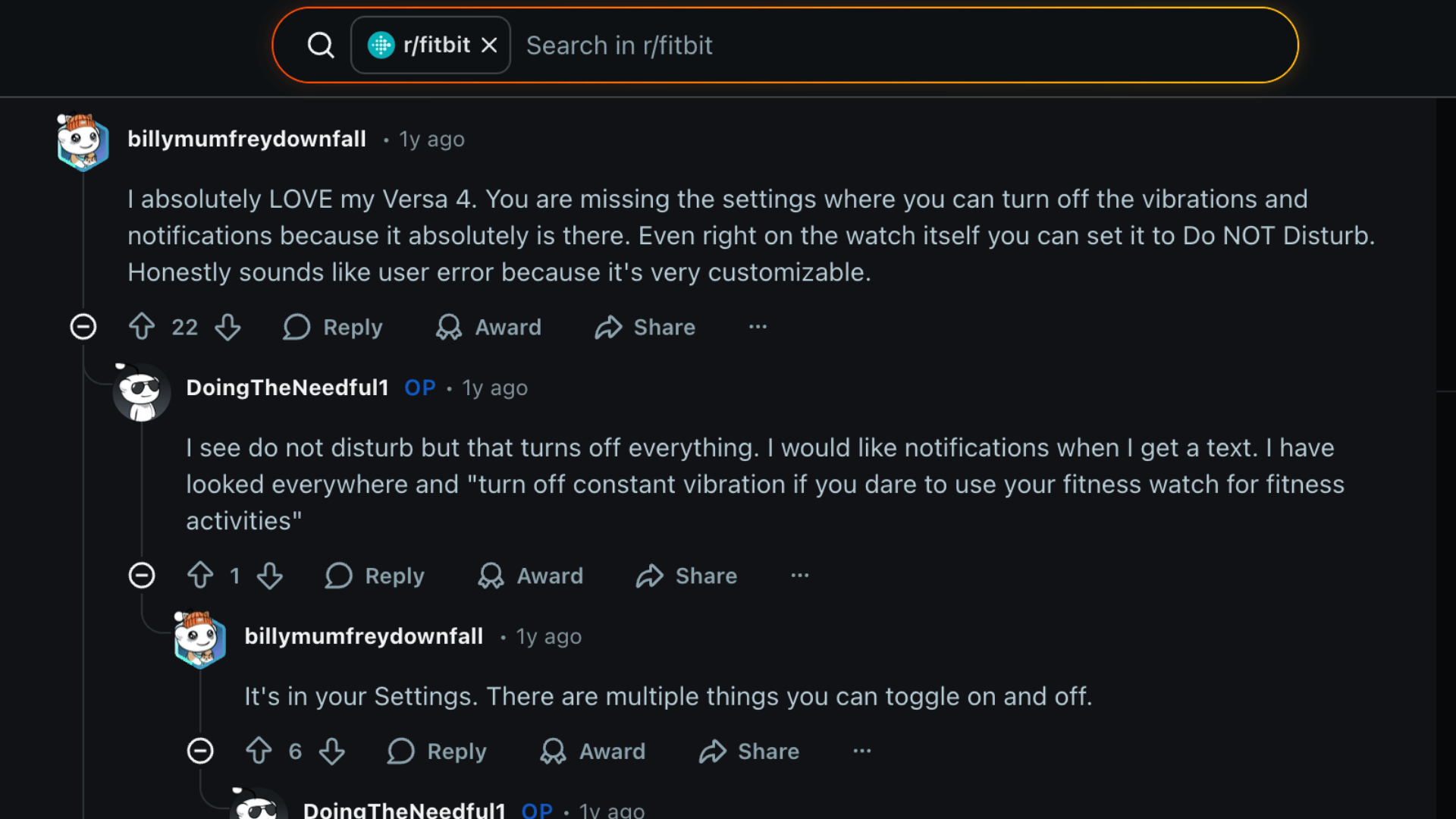Screen dimensions: 1456x819
Task: Open more options for DoingTheNeedful1's reply
Action: click(x=799, y=576)
